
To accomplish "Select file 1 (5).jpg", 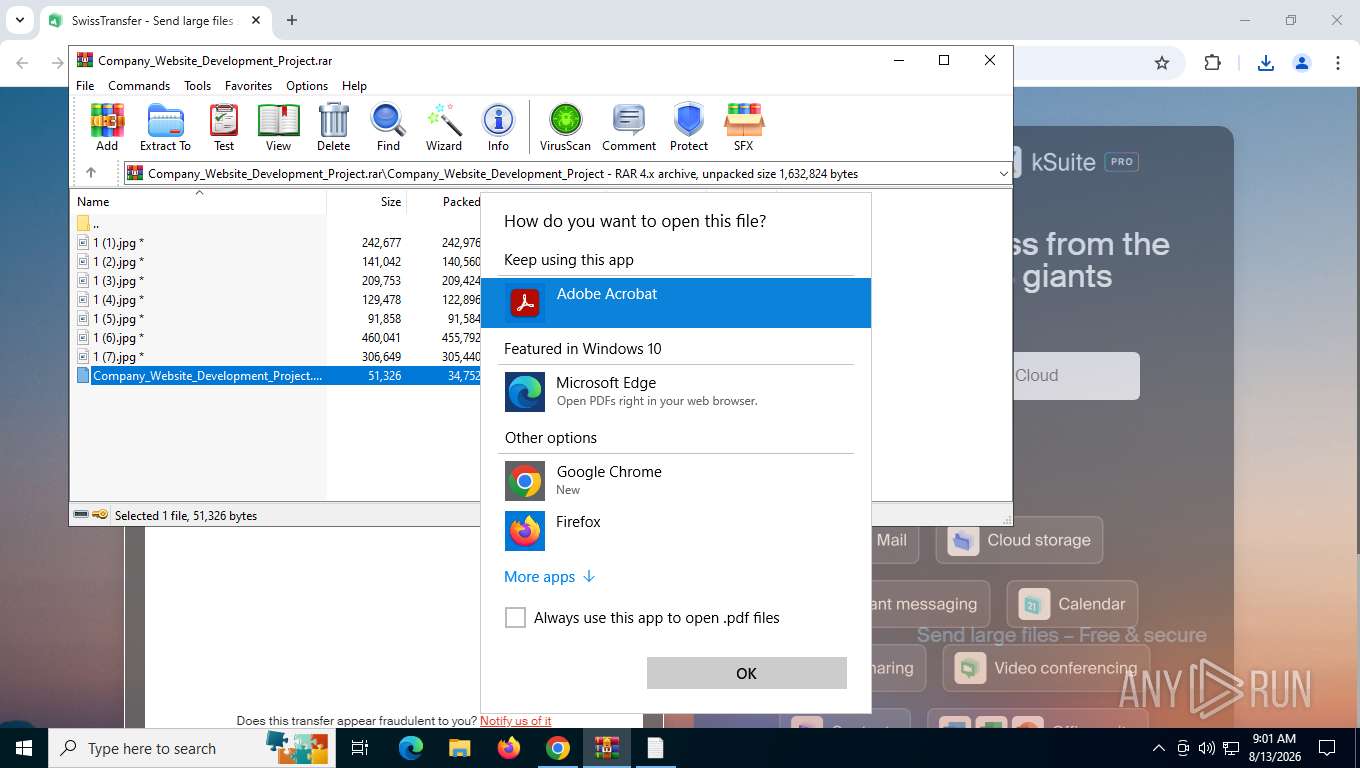I will [x=118, y=319].
